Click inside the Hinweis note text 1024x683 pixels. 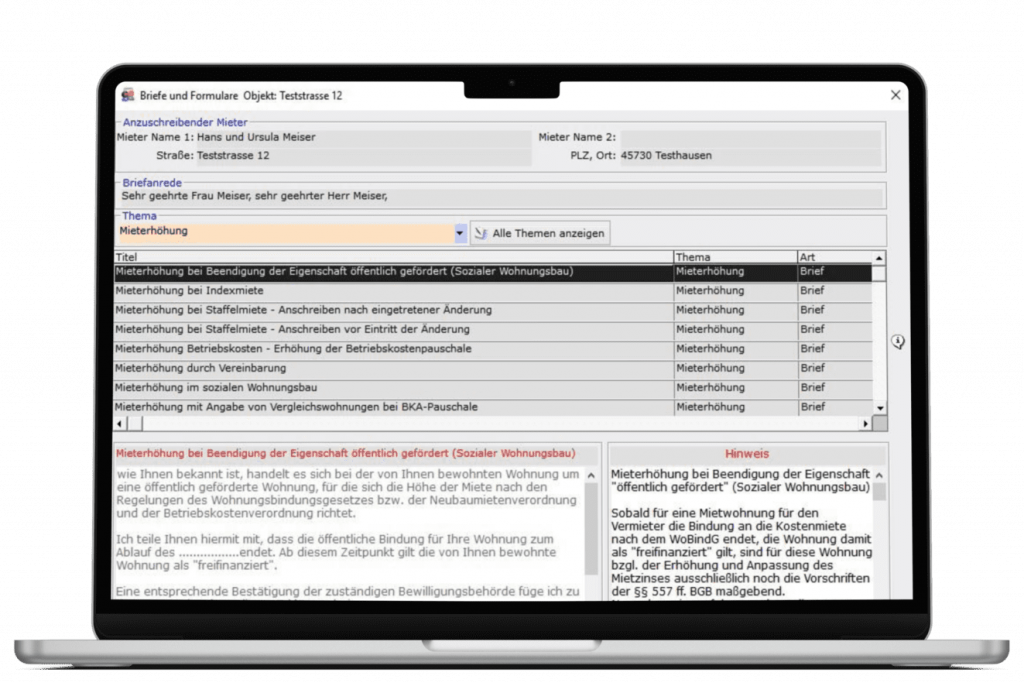[741, 532]
